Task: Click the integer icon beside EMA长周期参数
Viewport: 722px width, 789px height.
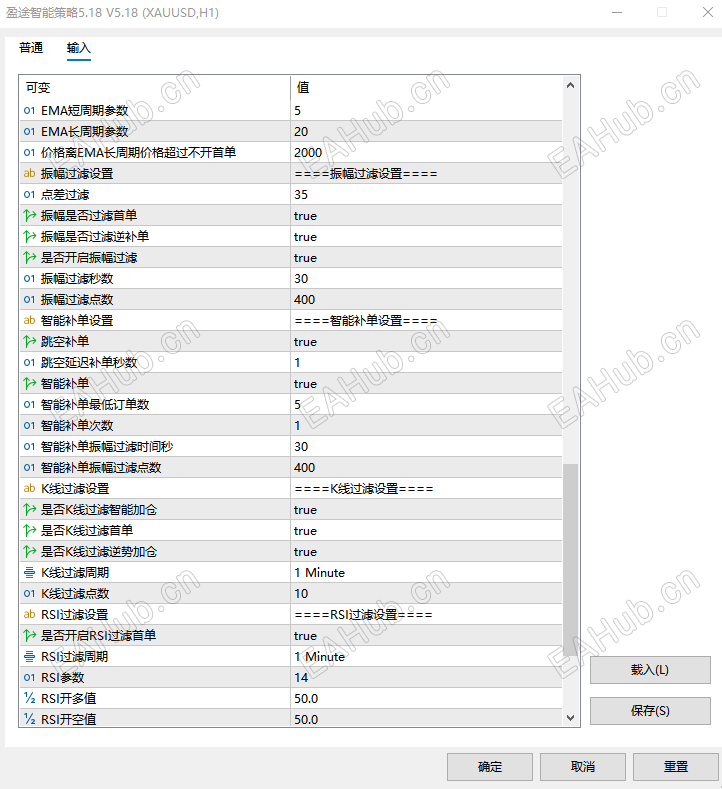Action: [x=29, y=131]
